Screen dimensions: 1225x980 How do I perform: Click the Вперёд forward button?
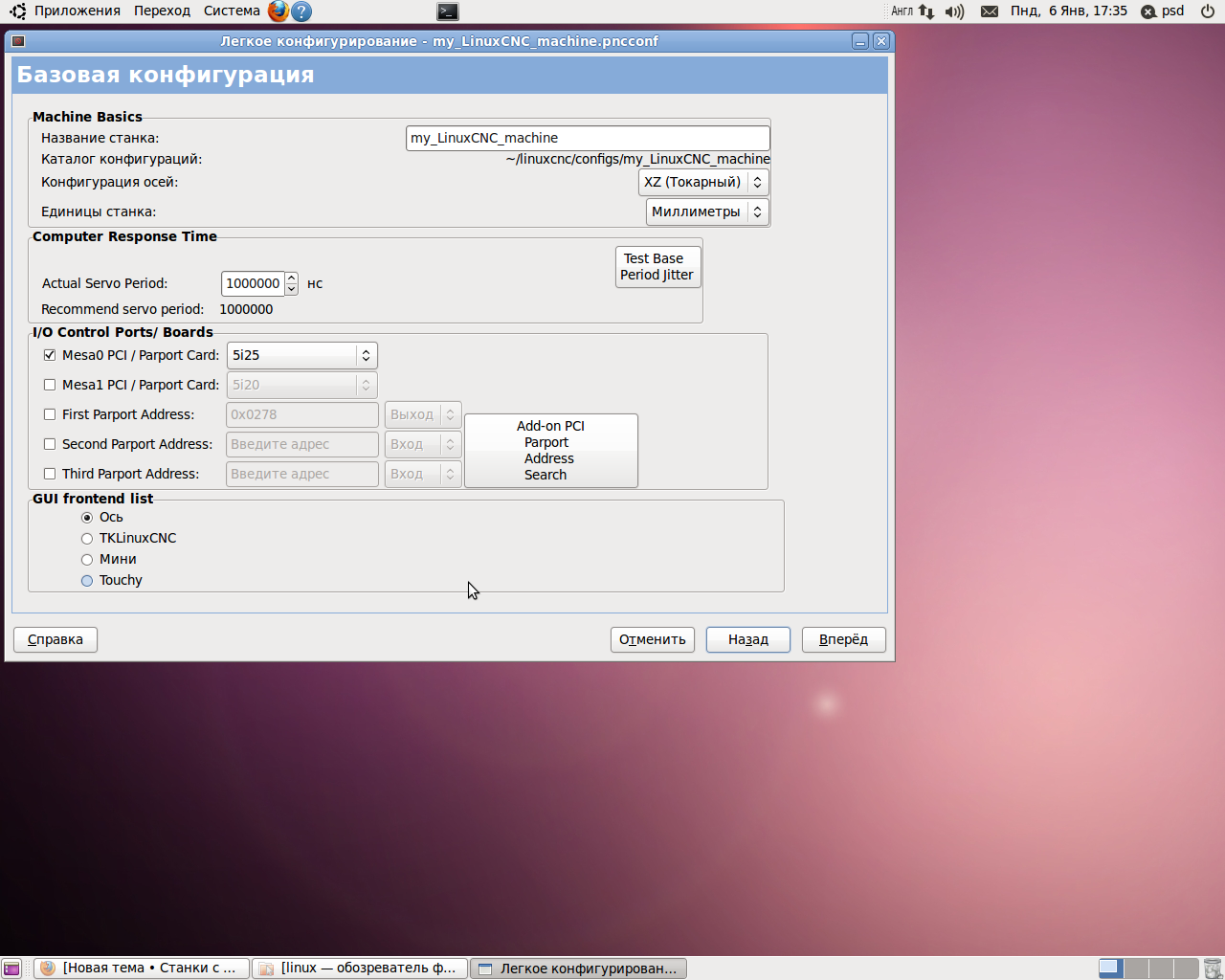click(x=844, y=639)
